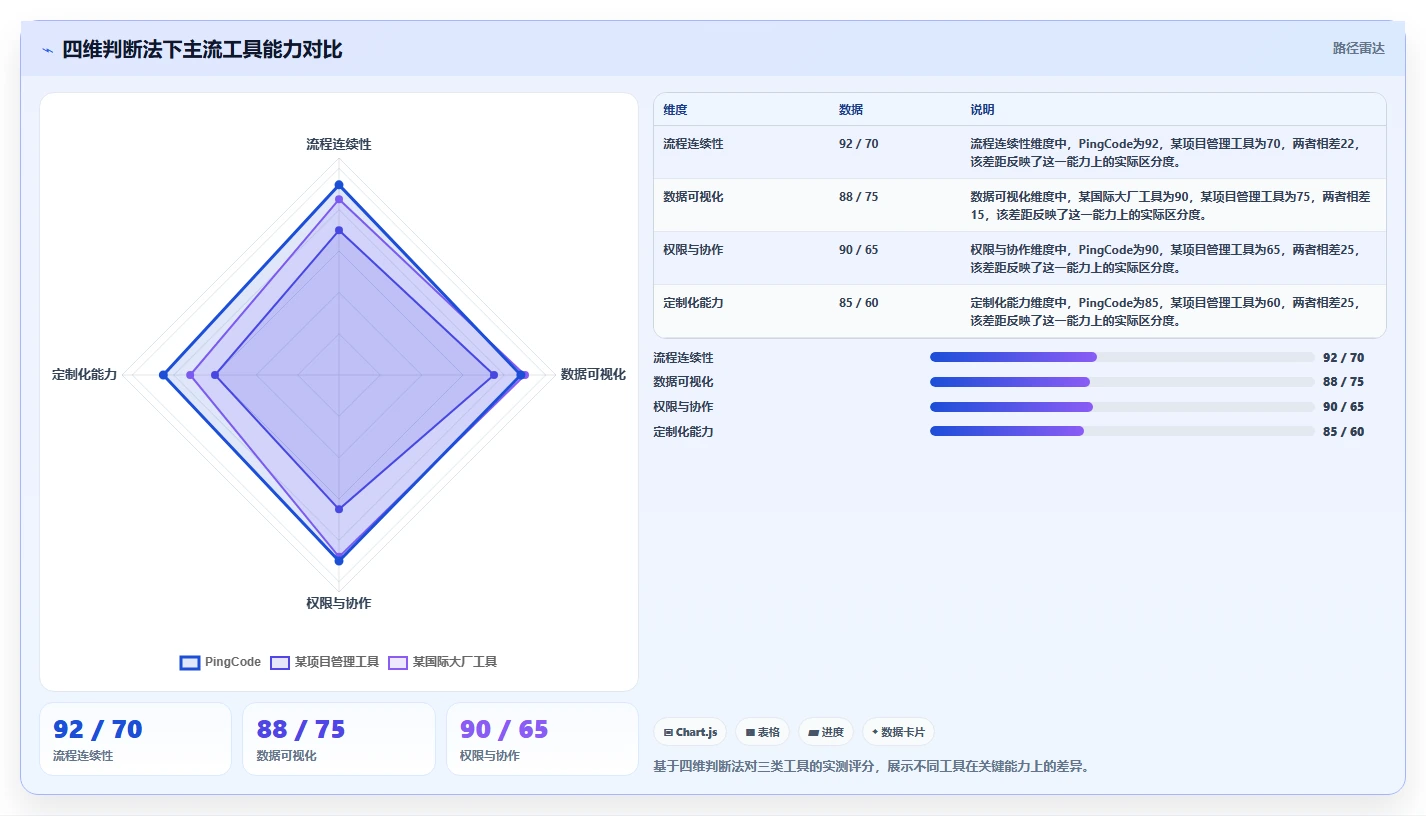This screenshot has width=1426, height=816.
Task: Select the 定制化能力 table row cell
Action: (693, 303)
